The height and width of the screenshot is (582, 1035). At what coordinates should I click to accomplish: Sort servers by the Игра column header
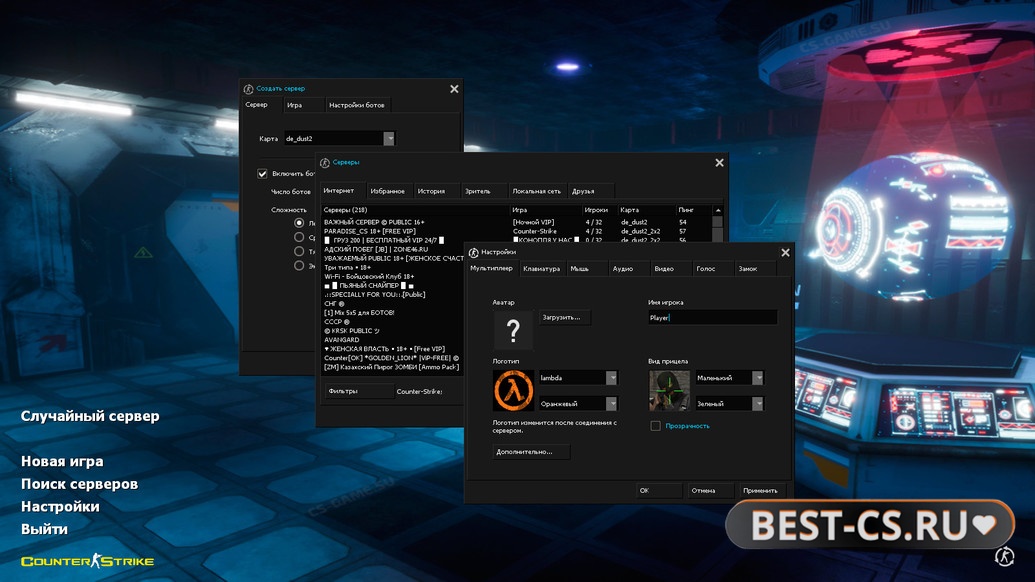pos(546,210)
